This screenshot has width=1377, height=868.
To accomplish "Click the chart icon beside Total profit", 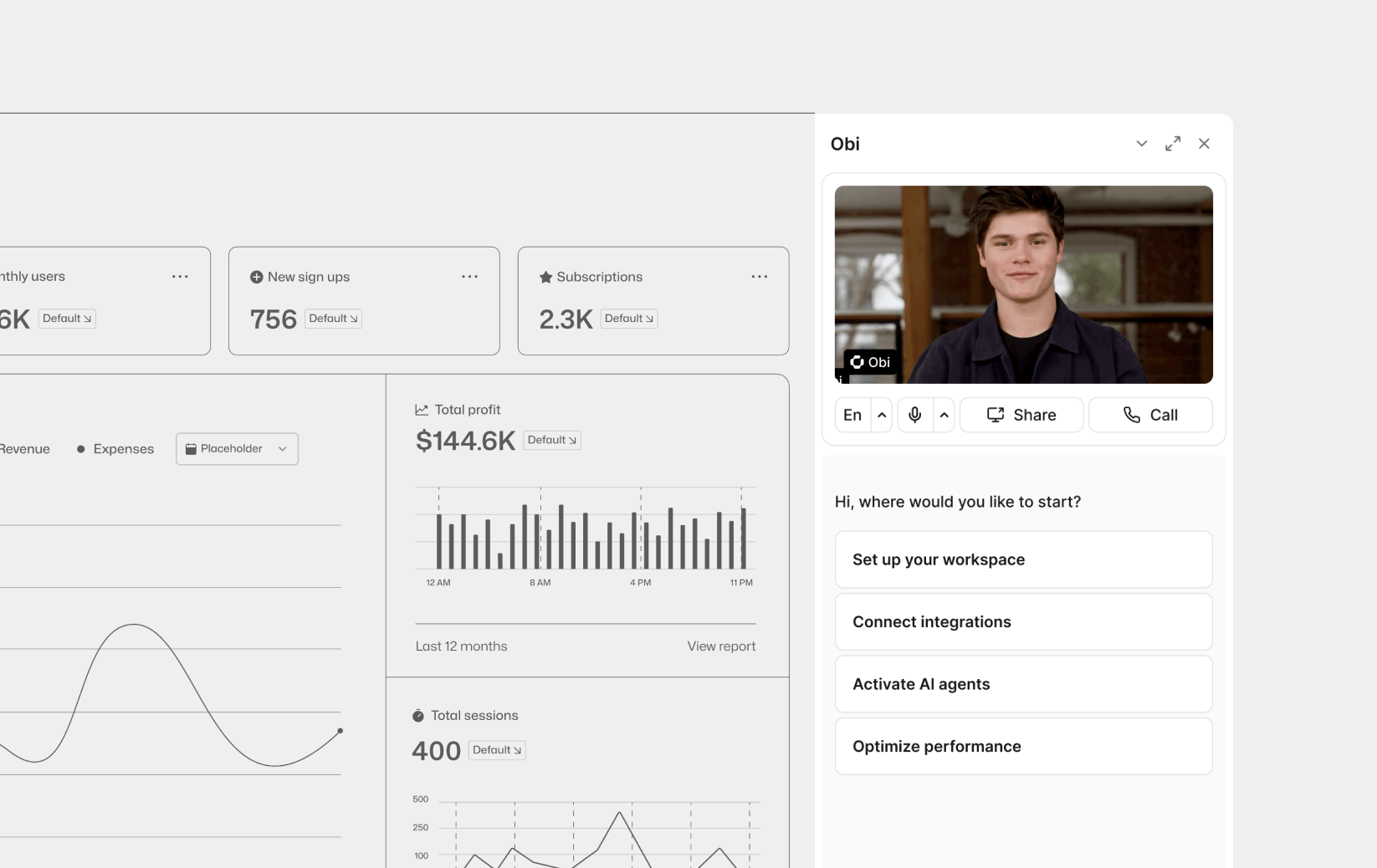I will tap(422, 410).
